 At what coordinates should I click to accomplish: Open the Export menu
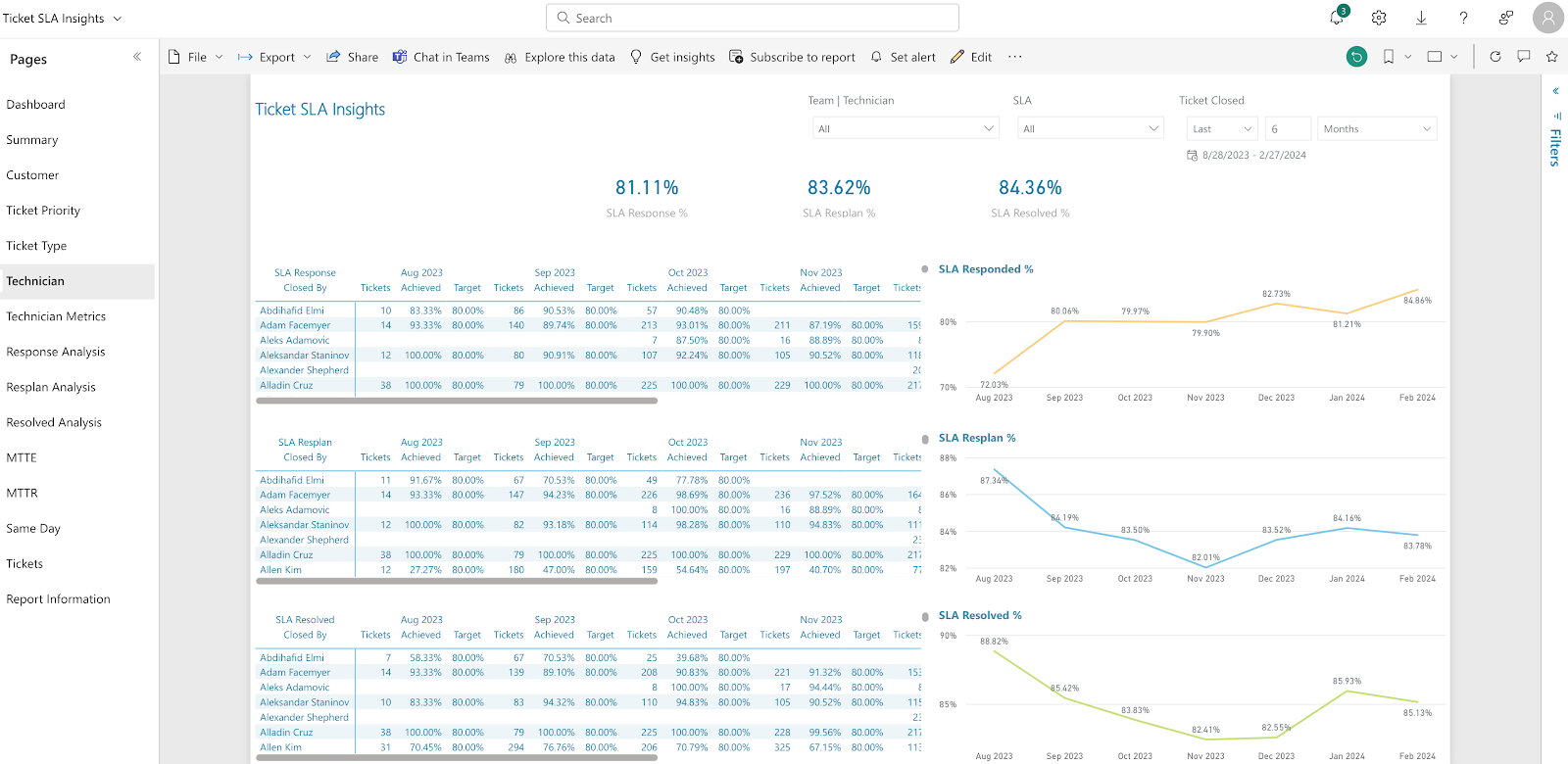click(274, 57)
